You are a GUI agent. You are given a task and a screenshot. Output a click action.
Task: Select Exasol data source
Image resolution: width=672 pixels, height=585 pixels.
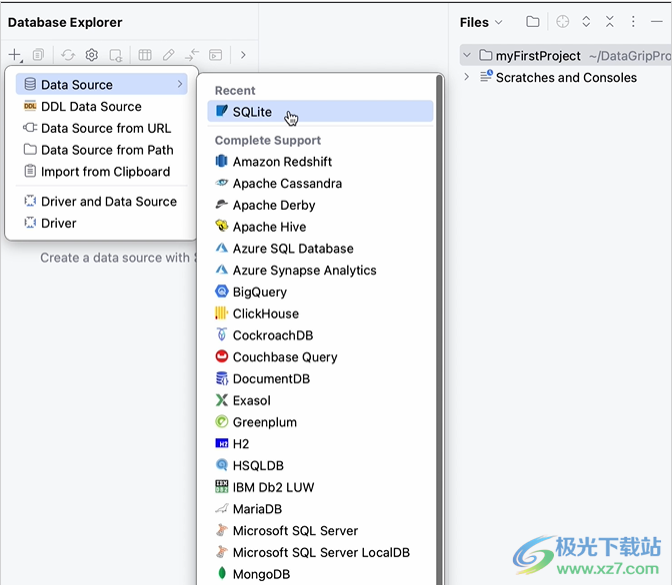click(x=320, y=401)
